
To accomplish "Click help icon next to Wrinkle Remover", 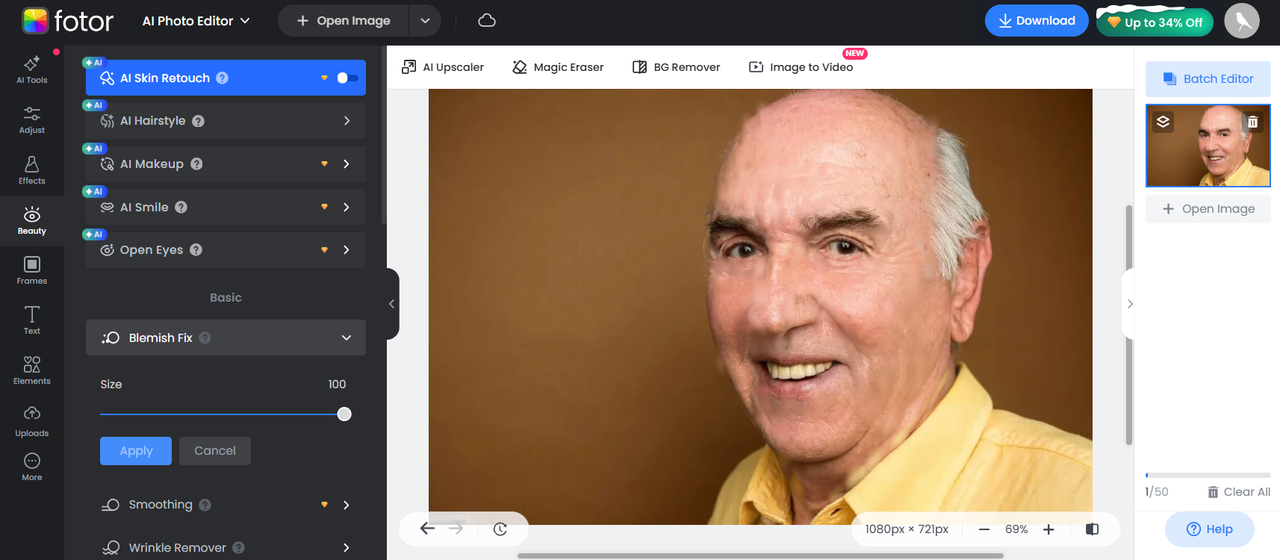I will 239,548.
